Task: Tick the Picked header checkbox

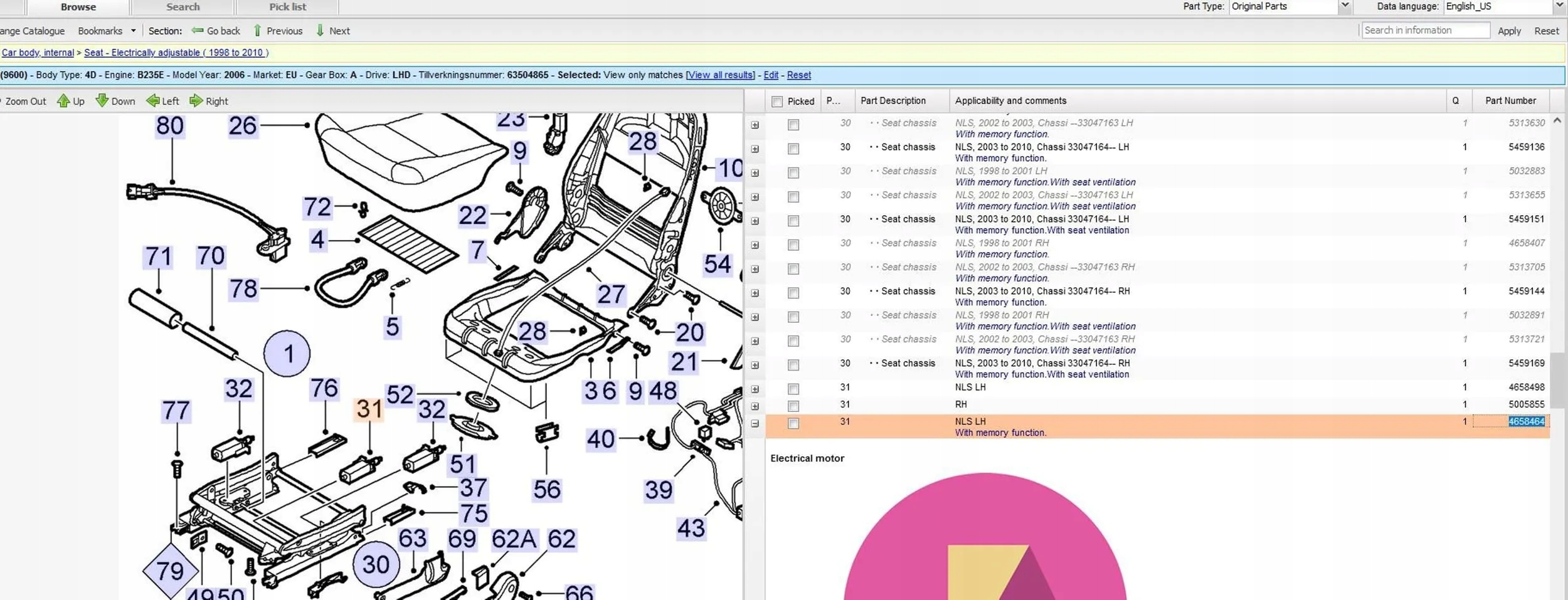Action: coord(777,102)
